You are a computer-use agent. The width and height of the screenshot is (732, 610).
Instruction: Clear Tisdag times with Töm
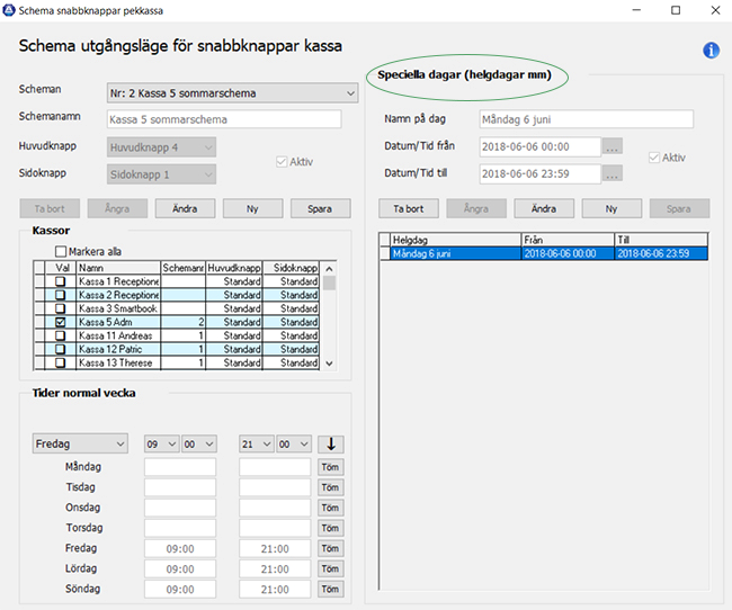coord(331,487)
